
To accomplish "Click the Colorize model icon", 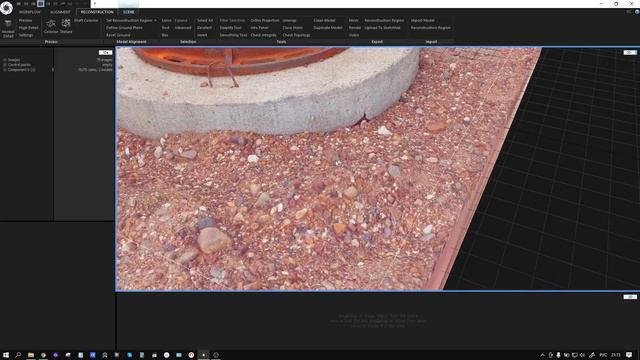I will (x=51, y=27).
